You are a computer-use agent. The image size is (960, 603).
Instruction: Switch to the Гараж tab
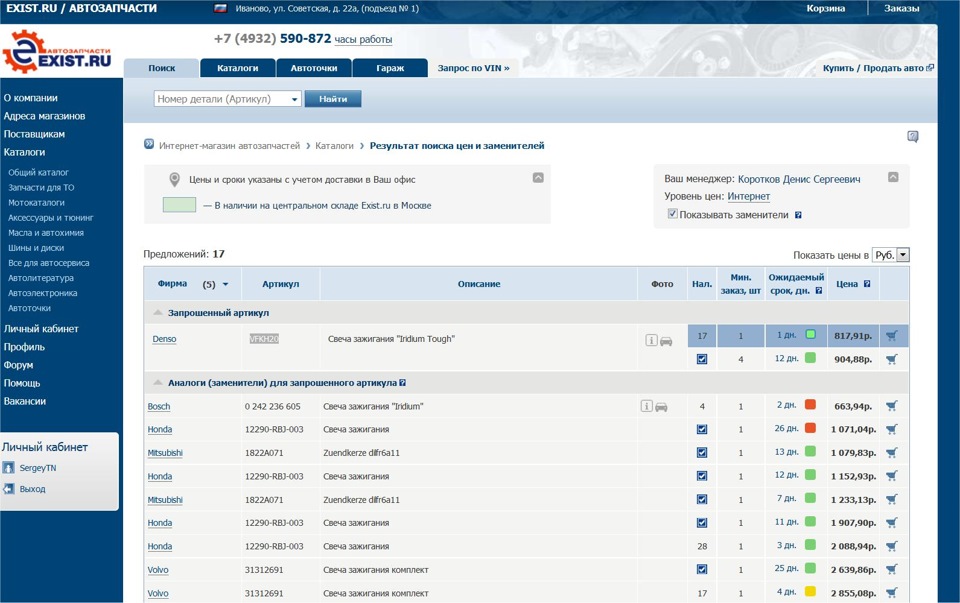390,68
